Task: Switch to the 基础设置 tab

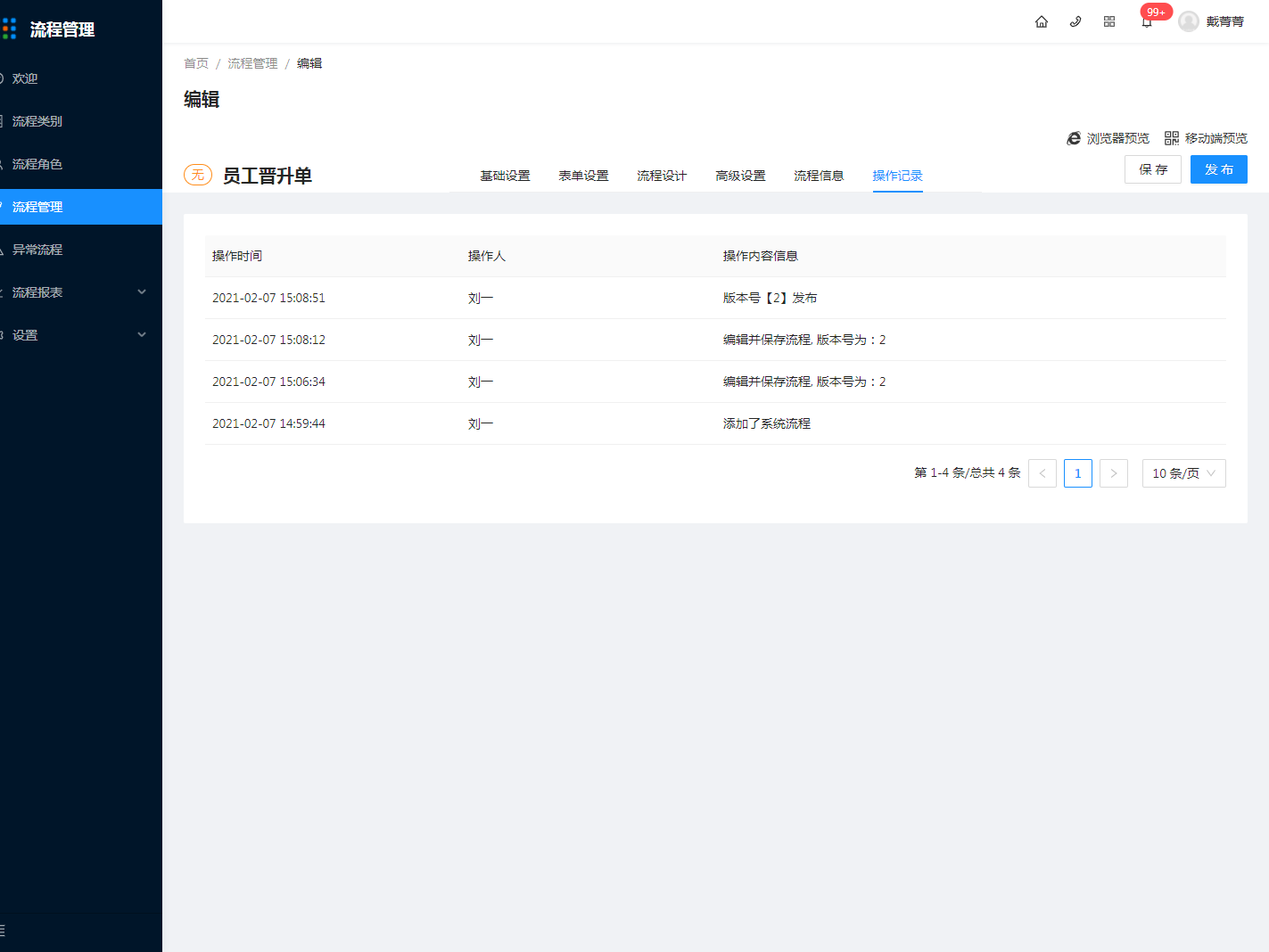Action: [505, 176]
